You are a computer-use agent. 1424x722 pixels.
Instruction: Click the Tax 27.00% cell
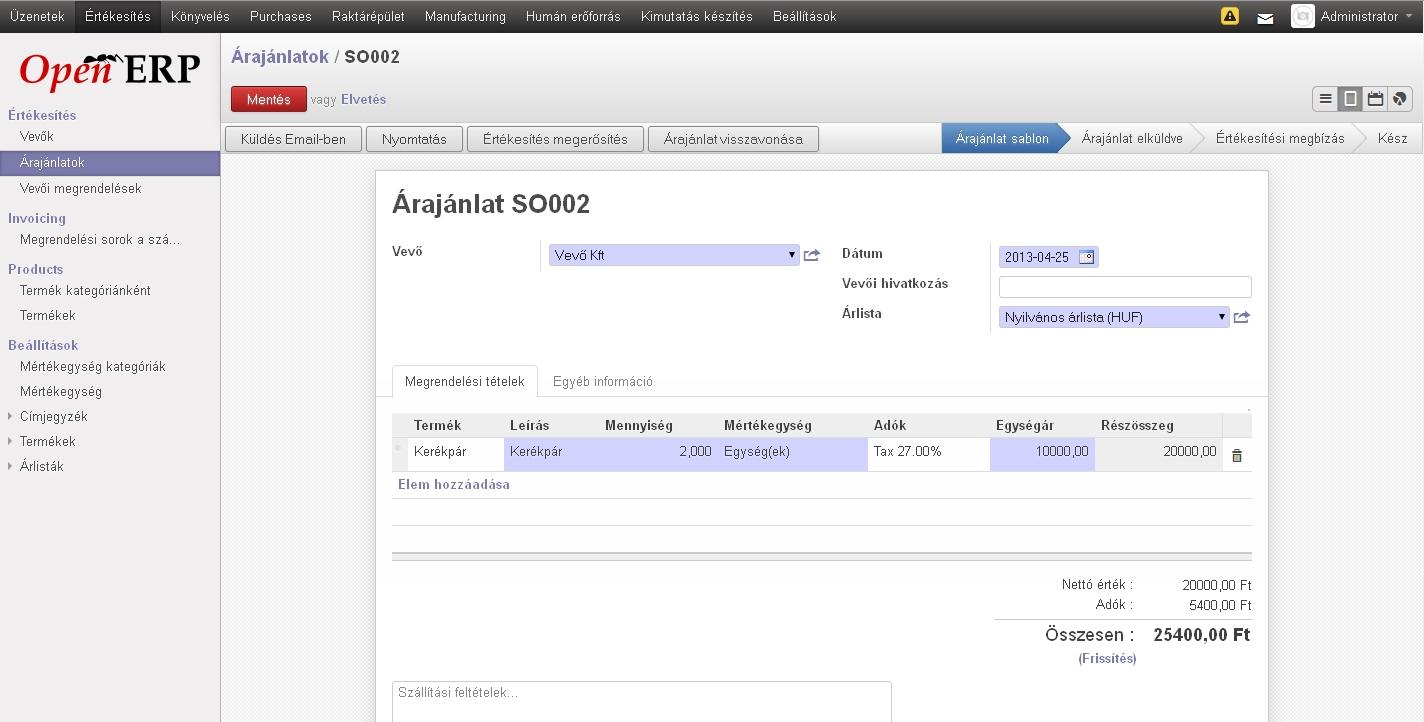929,452
